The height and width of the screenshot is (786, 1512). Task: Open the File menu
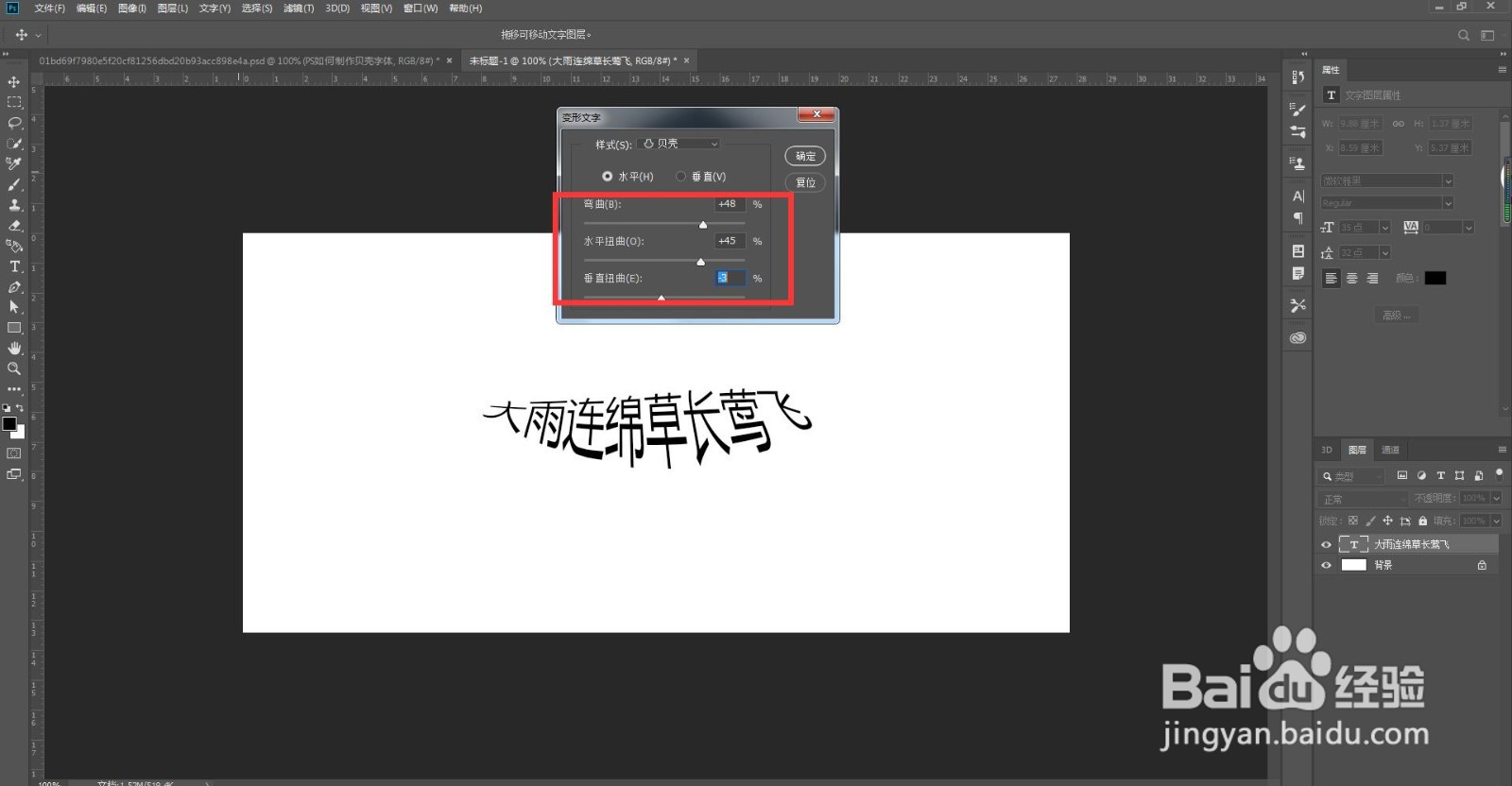49,9
